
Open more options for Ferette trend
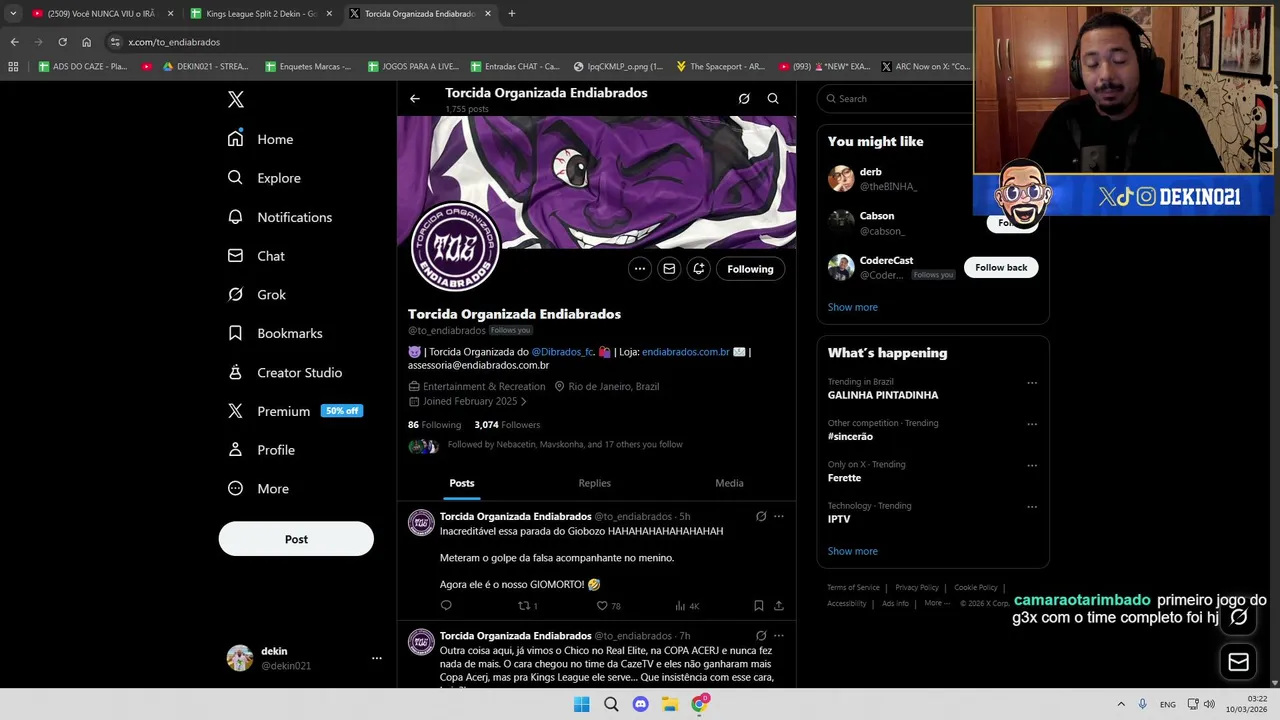(x=1032, y=466)
